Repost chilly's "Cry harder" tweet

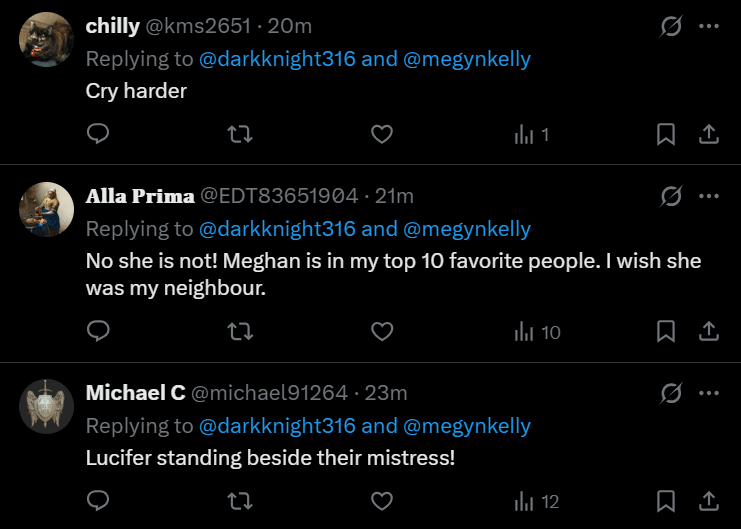240,134
